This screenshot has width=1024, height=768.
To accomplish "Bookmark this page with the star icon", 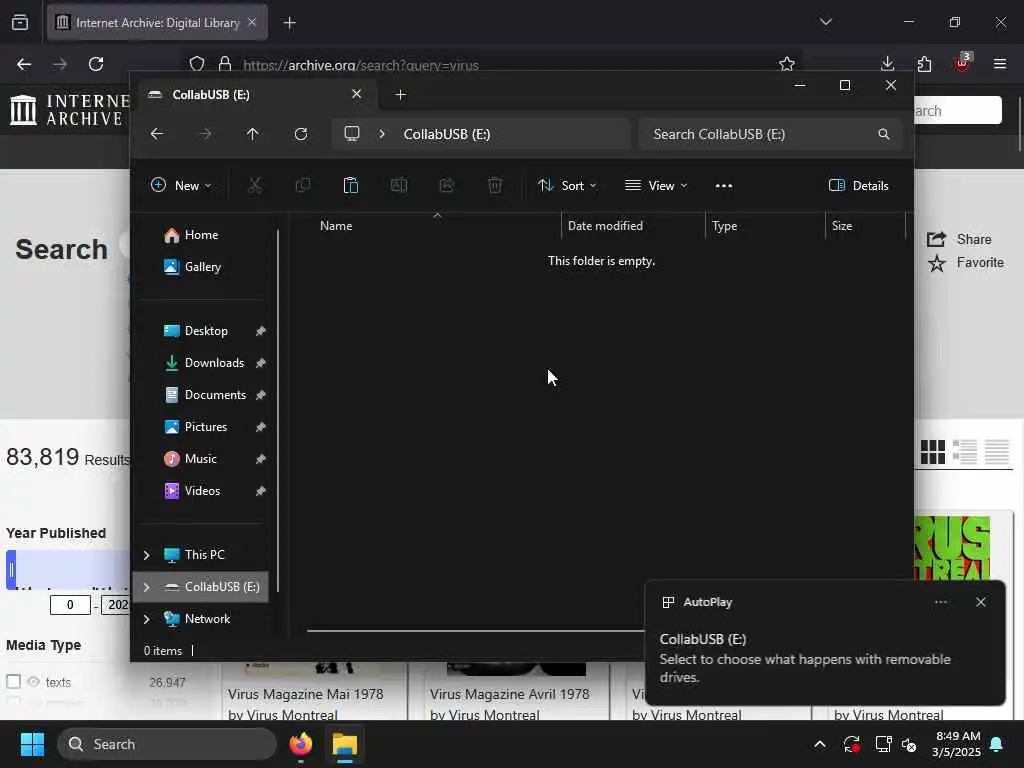I will click(x=787, y=64).
